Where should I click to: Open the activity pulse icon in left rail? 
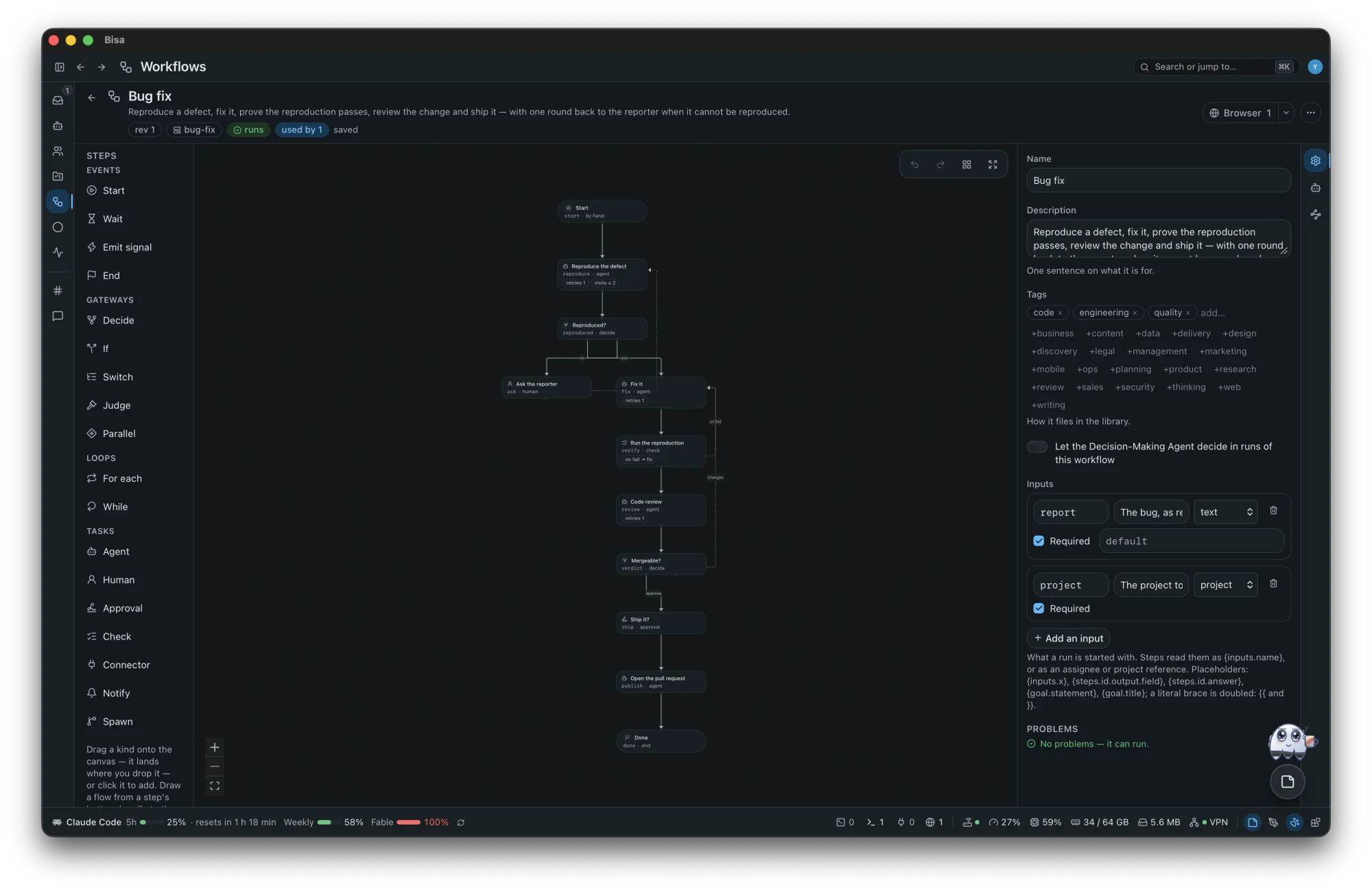[x=58, y=253]
